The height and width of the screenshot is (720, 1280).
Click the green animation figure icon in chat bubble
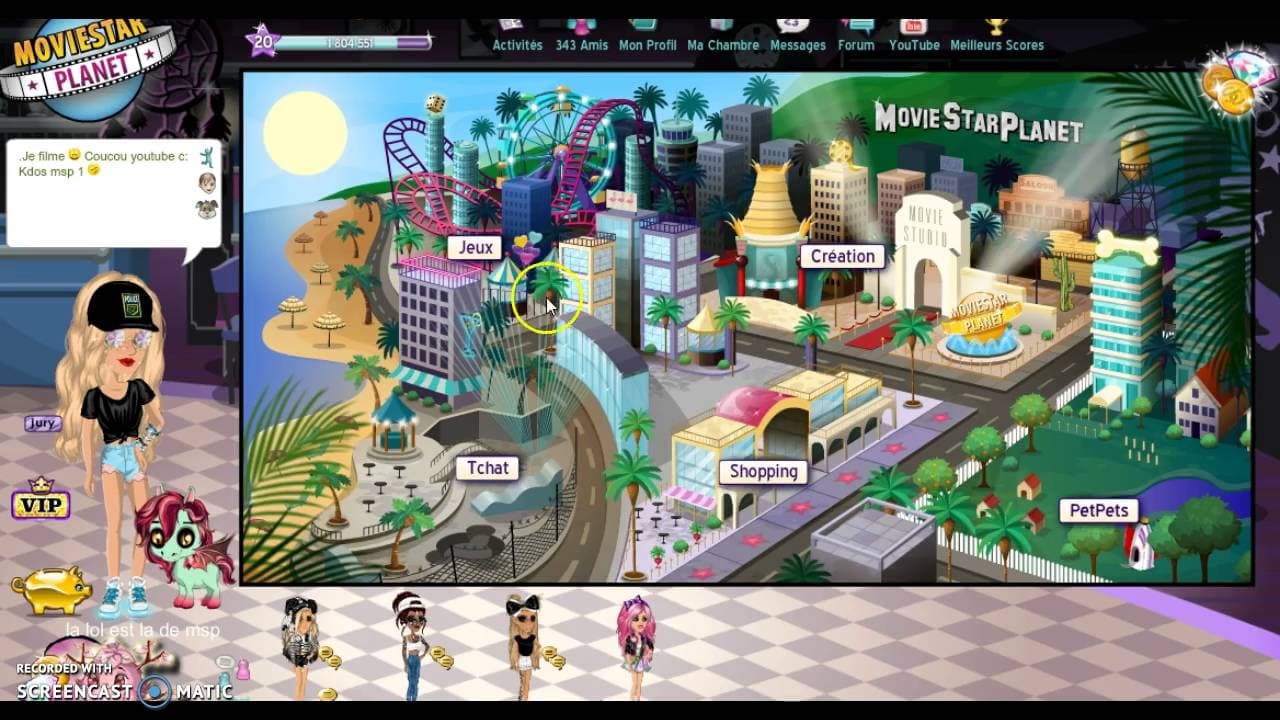(206, 157)
